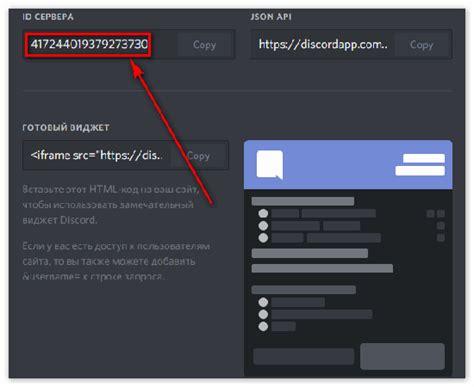
Task: Copy the premade widget iframe code
Action: tap(199, 156)
